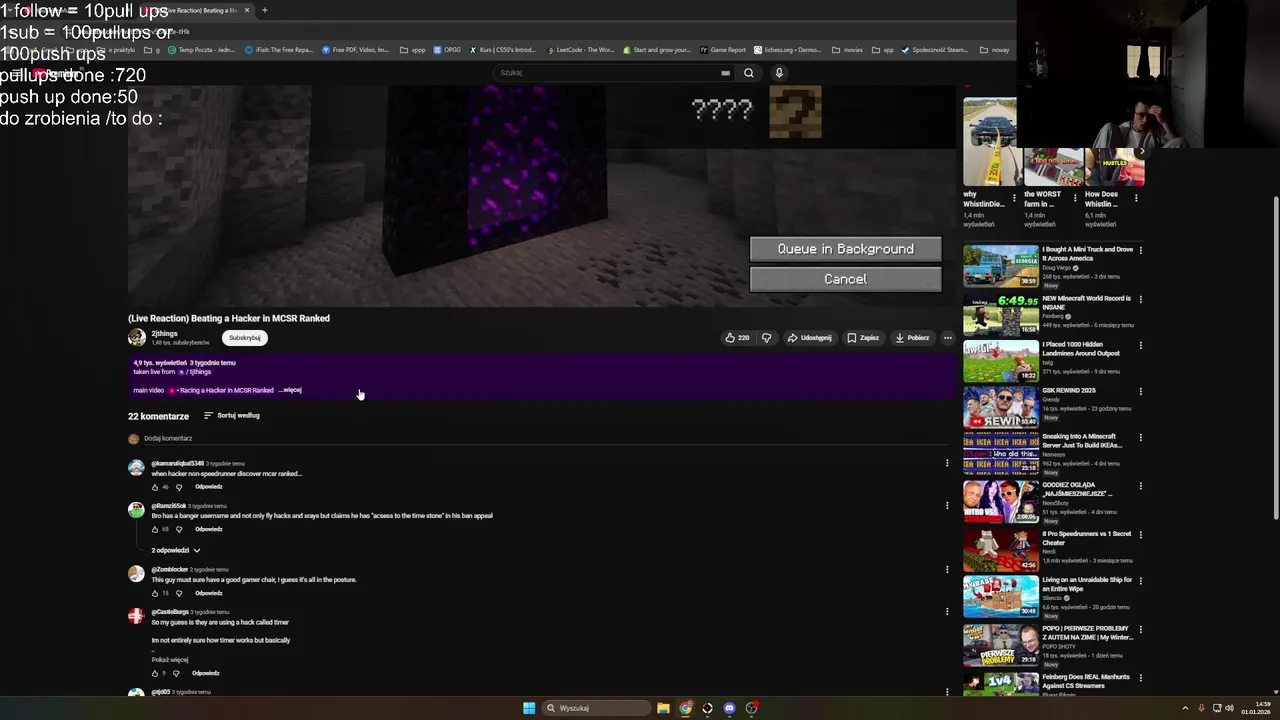This screenshot has height=720, width=1280.
Task: Open options menu for the kamaruliqbal5348 comment
Action: [947, 463]
